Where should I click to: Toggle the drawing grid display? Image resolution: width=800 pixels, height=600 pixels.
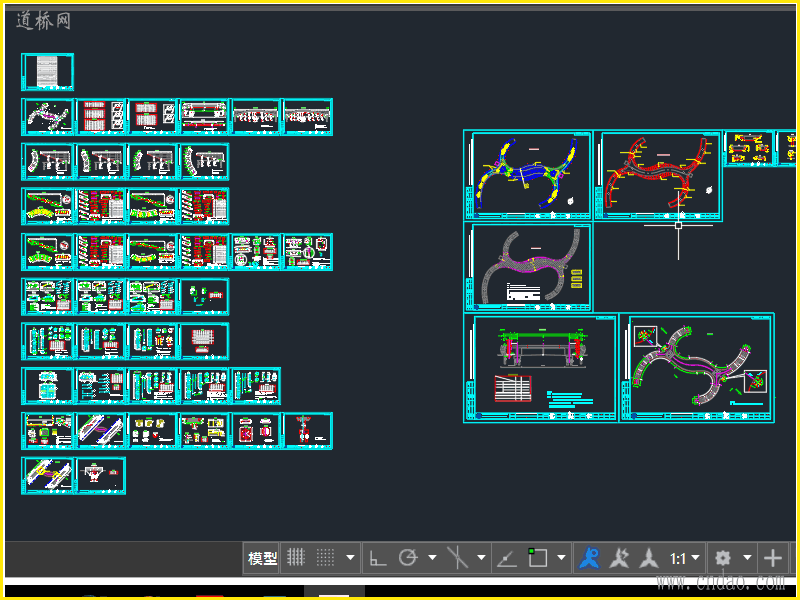pyautogui.click(x=296, y=558)
